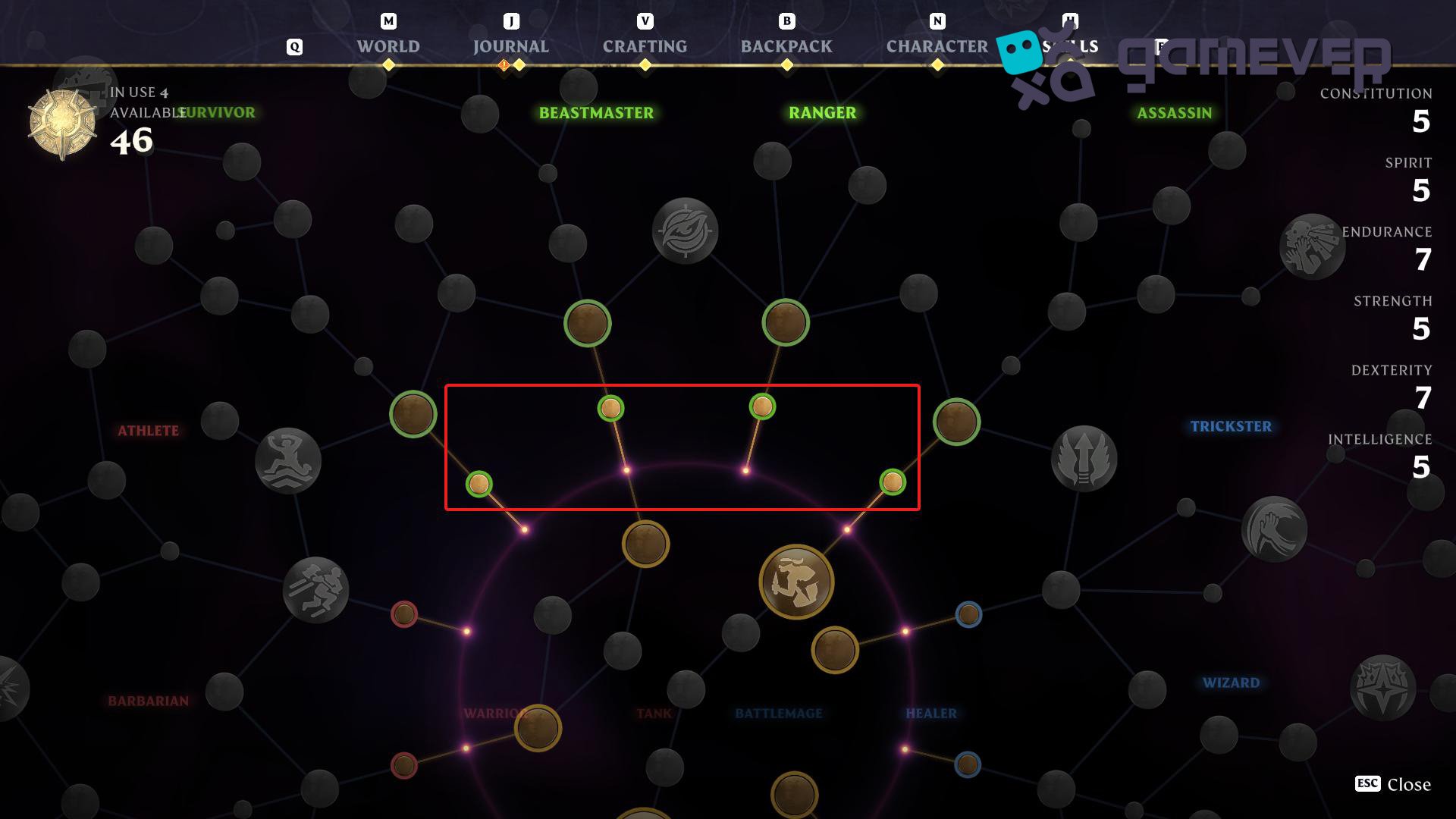Open the JOURNAL tab
This screenshot has height=819, width=1456.
[511, 46]
